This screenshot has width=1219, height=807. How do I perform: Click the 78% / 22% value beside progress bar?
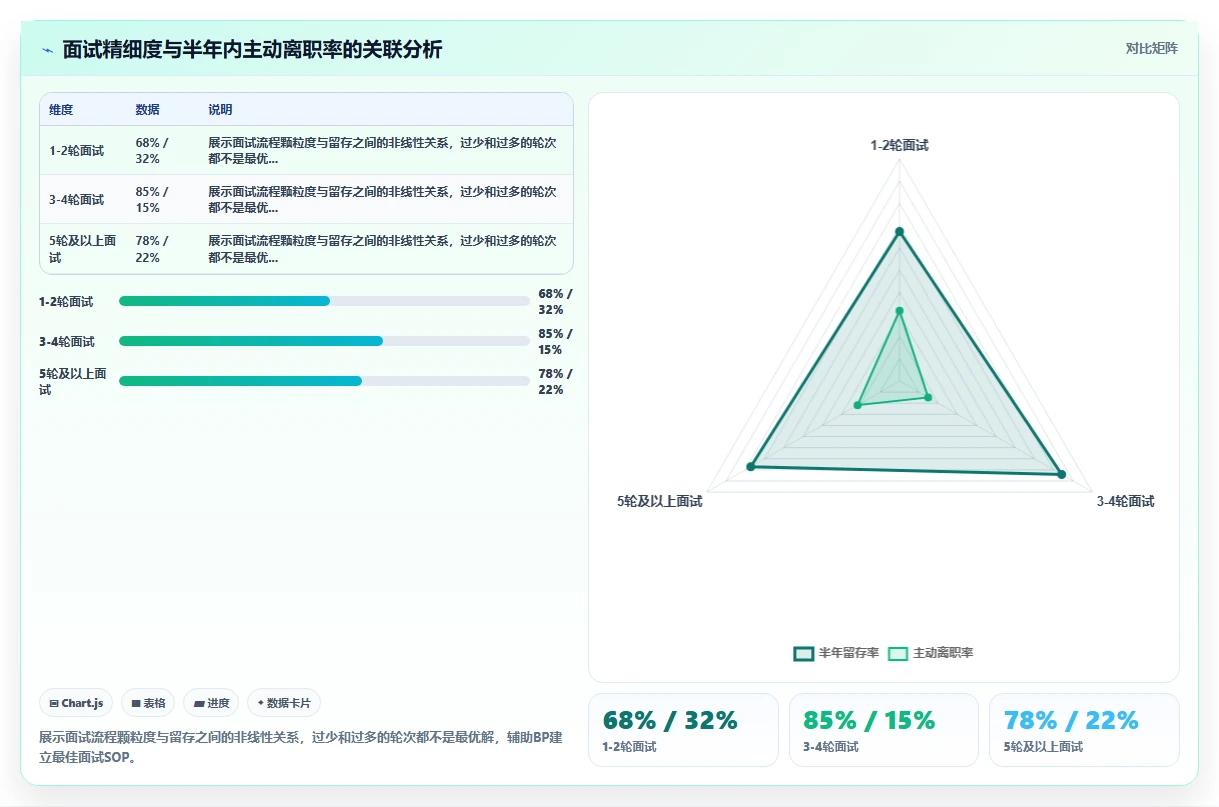555,381
